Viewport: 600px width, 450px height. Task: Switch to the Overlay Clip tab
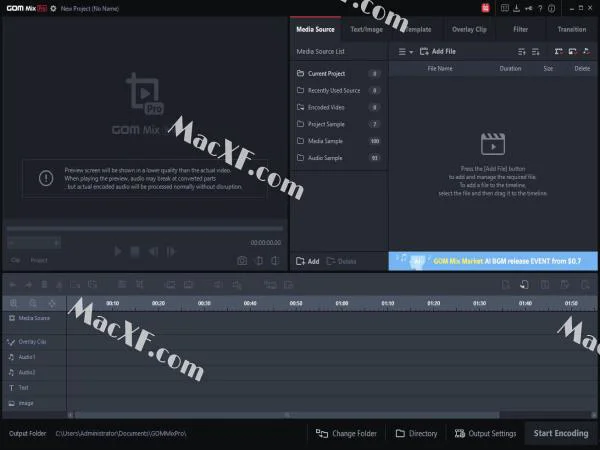point(469,29)
